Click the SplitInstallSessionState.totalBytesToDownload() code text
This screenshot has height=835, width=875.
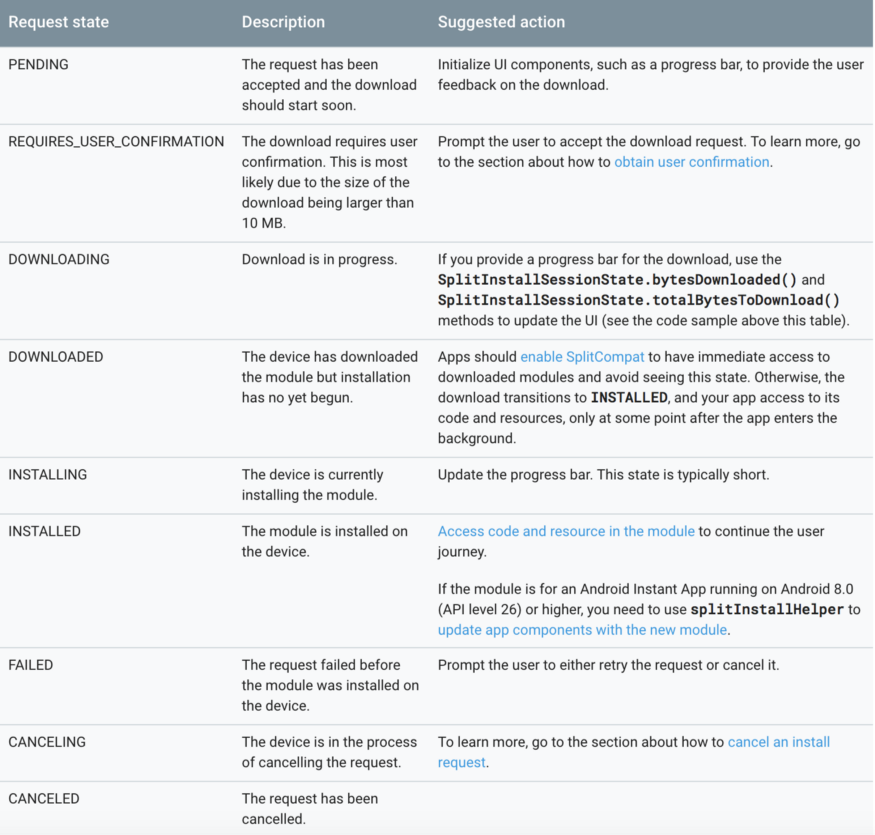point(638,300)
